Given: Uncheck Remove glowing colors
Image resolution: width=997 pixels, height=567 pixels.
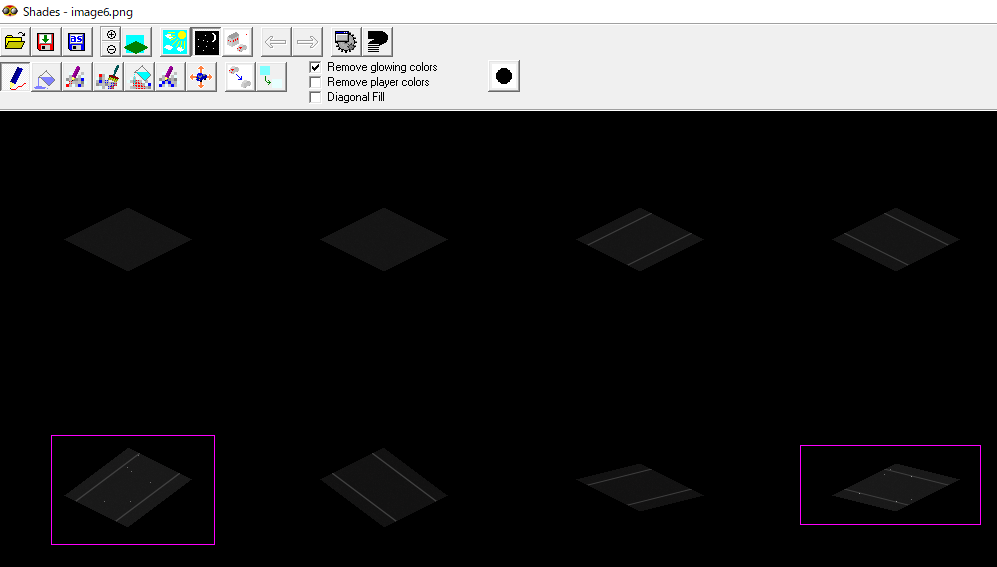Looking at the screenshot, I should (x=315, y=67).
